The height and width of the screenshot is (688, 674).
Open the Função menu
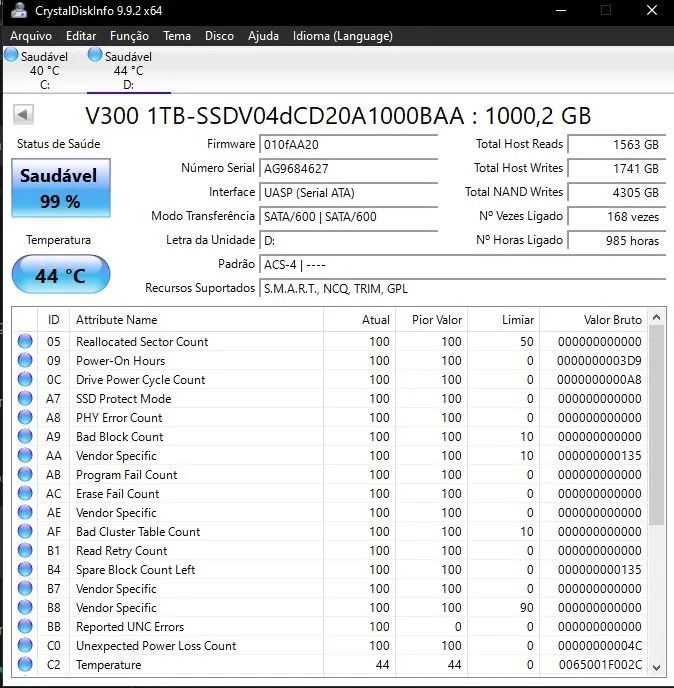[x=129, y=36]
